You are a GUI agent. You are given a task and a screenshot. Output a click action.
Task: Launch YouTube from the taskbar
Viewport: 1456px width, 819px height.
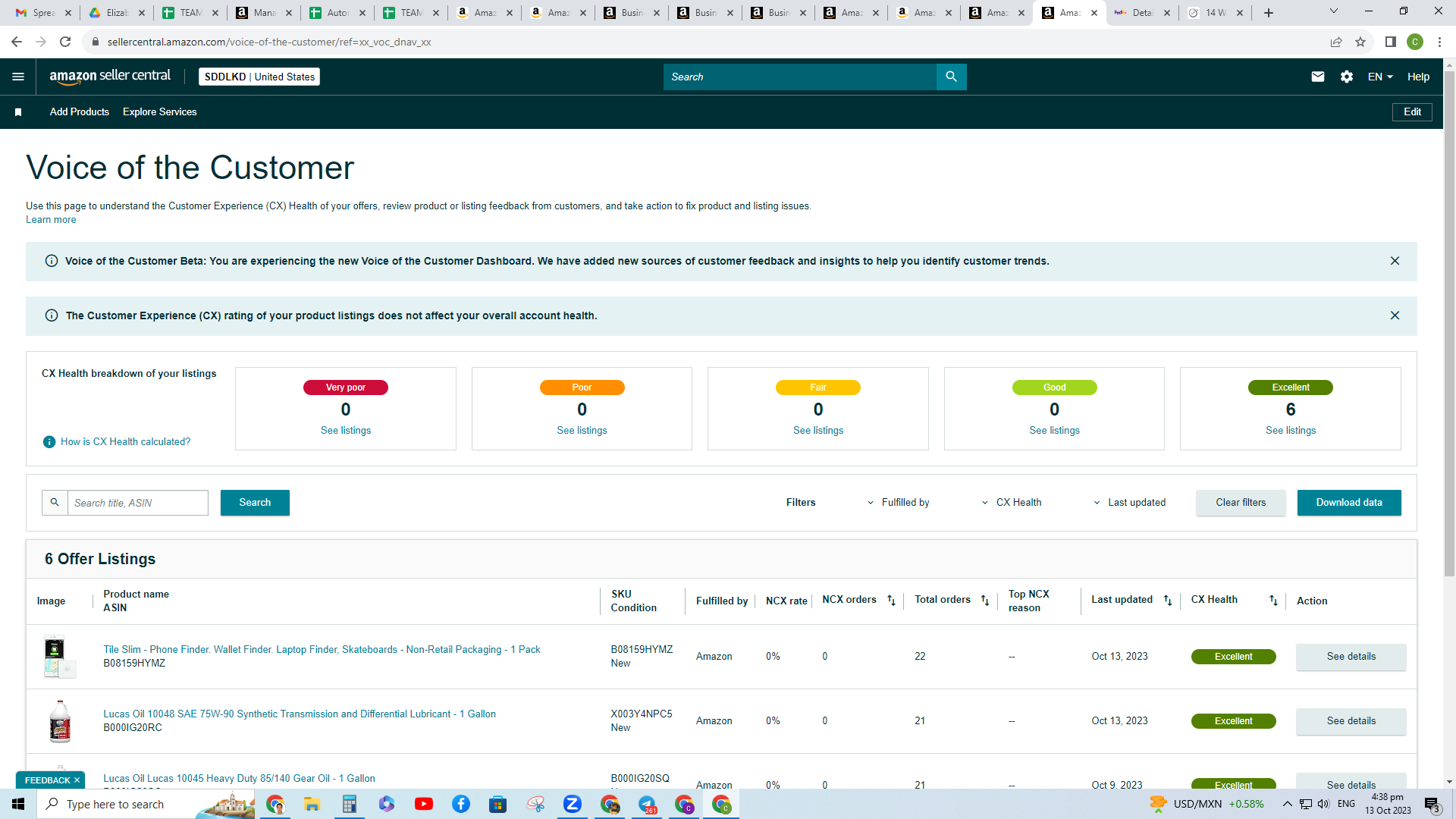[424, 804]
